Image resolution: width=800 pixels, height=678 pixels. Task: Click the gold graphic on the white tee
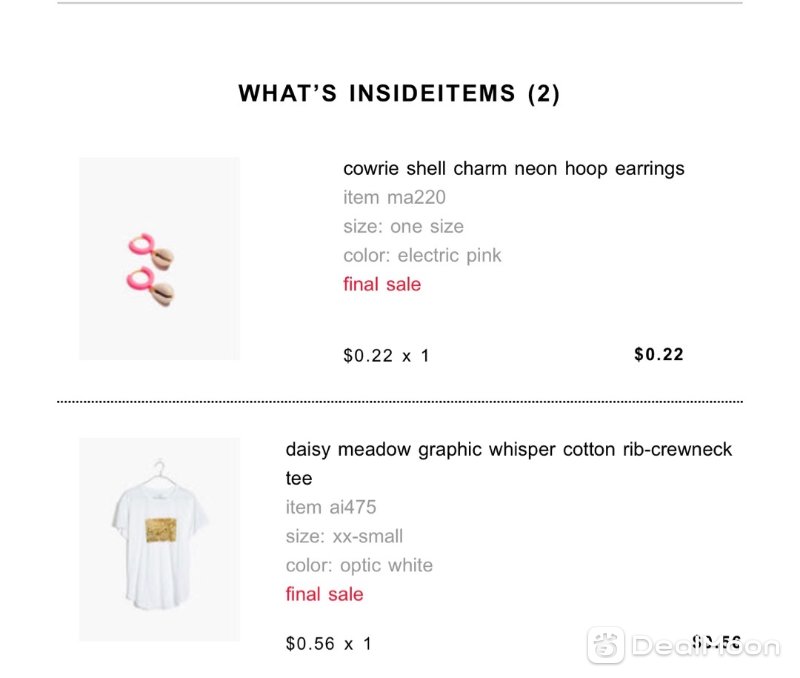pyautogui.click(x=161, y=530)
